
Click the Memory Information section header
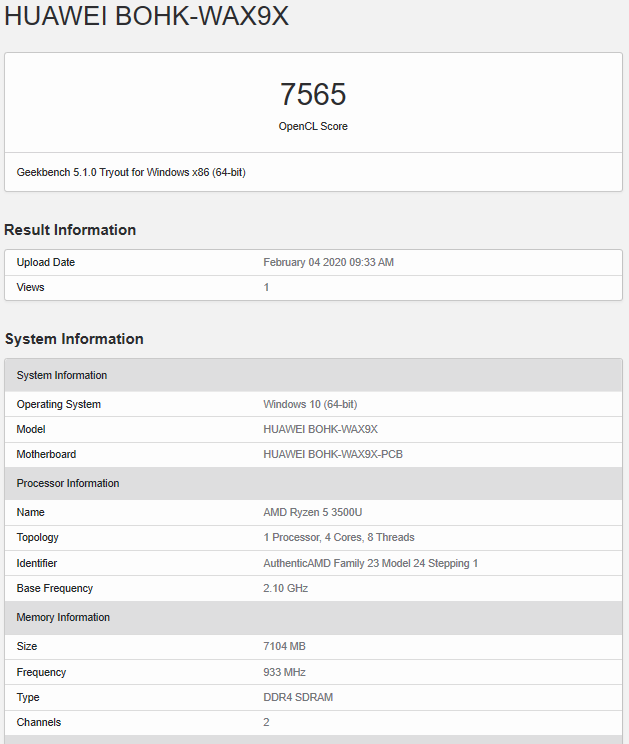coord(314,617)
